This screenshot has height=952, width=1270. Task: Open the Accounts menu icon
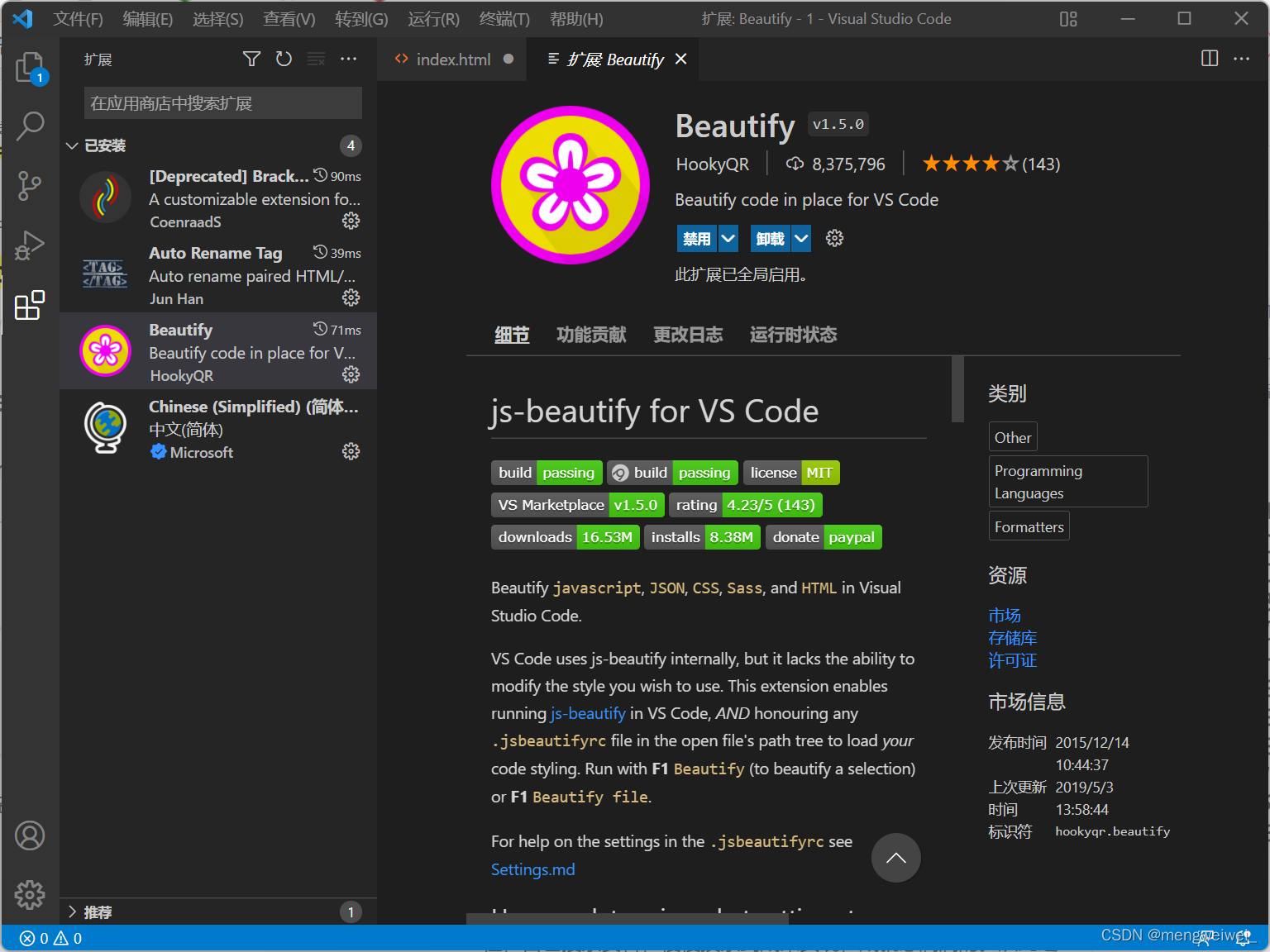coord(30,835)
